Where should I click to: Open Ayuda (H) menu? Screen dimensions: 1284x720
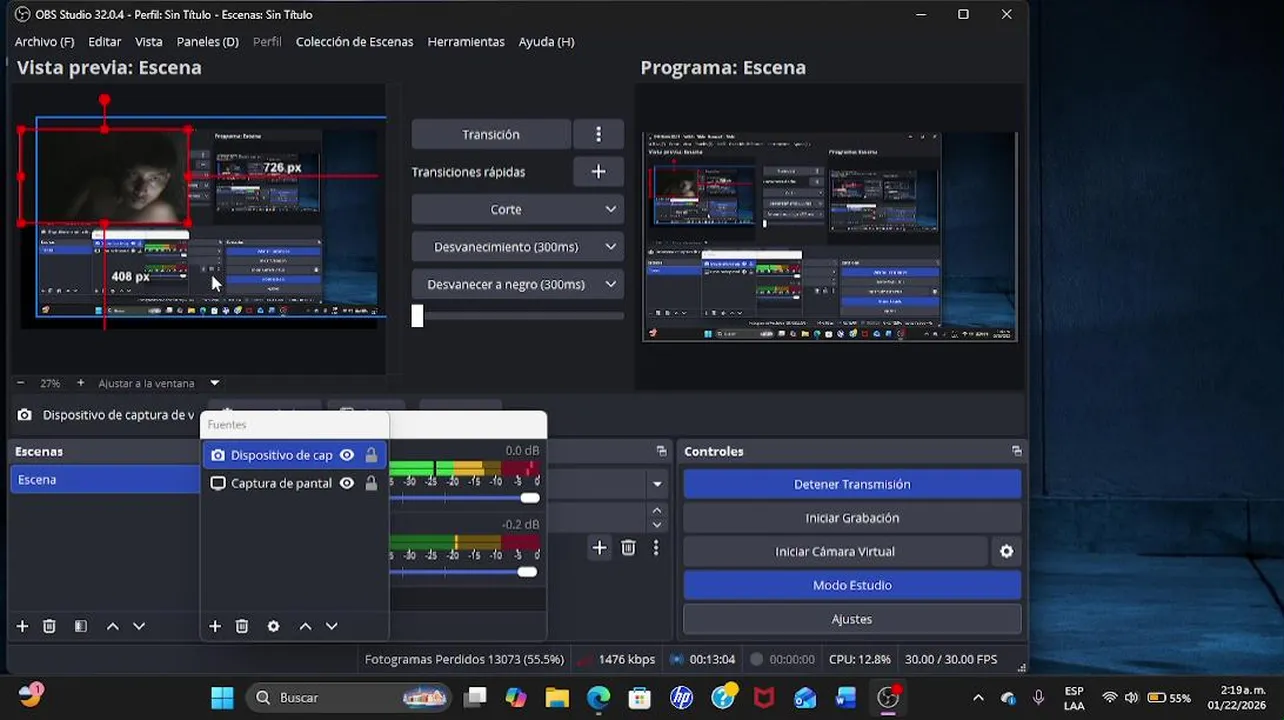tap(546, 42)
